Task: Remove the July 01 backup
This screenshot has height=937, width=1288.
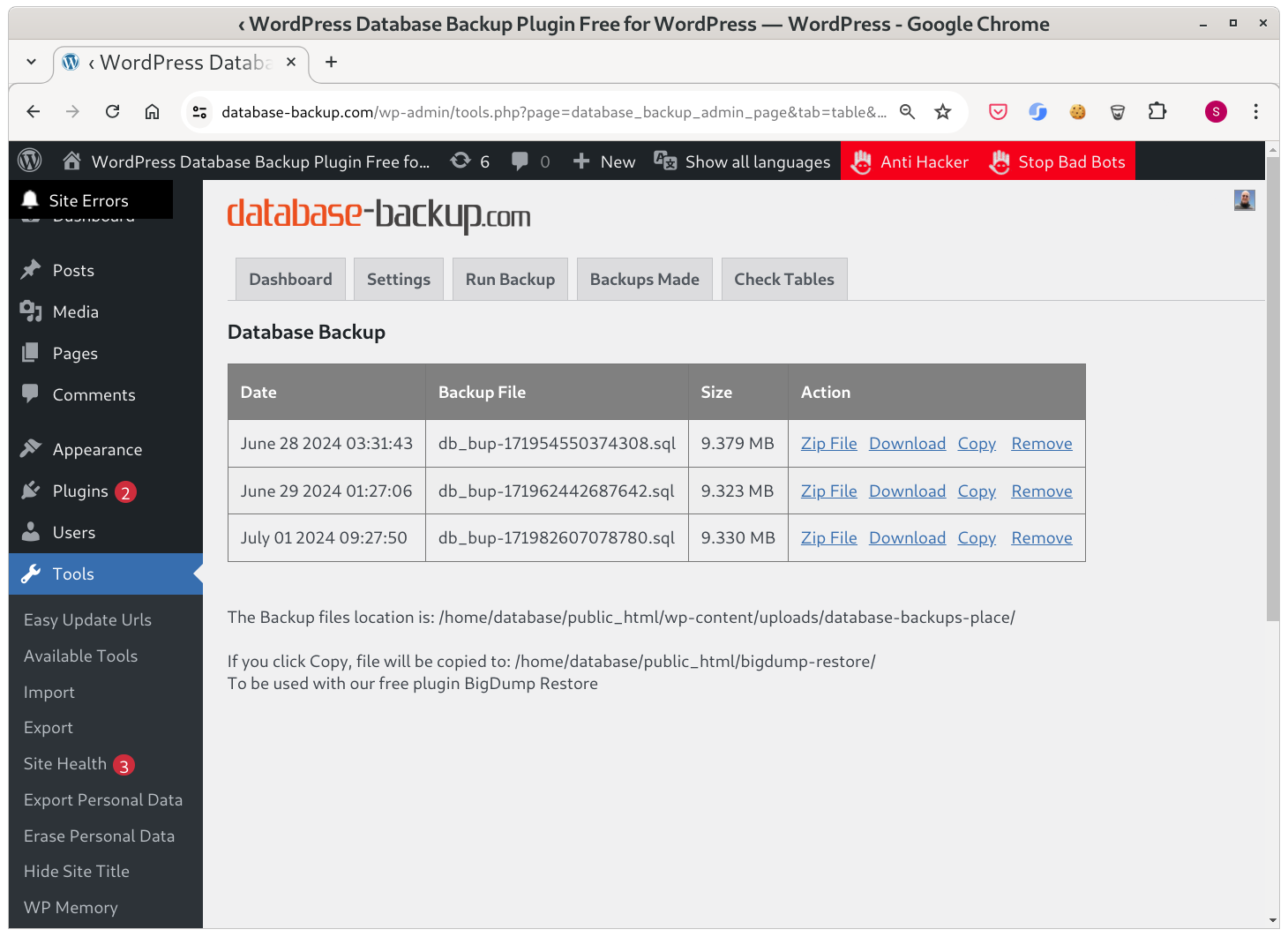Action: [1042, 538]
